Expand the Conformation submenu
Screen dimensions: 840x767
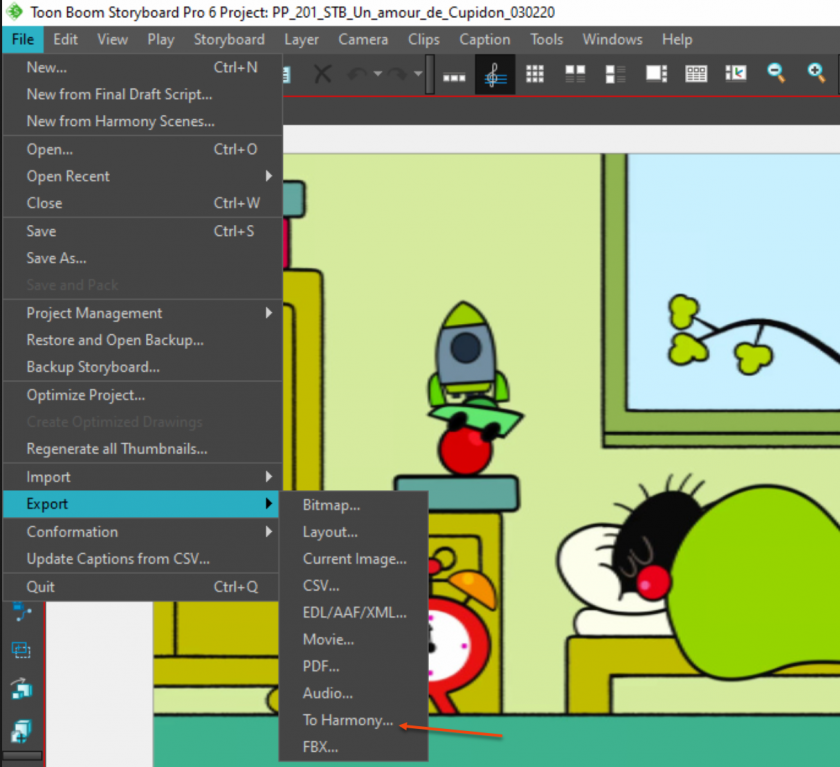point(141,532)
